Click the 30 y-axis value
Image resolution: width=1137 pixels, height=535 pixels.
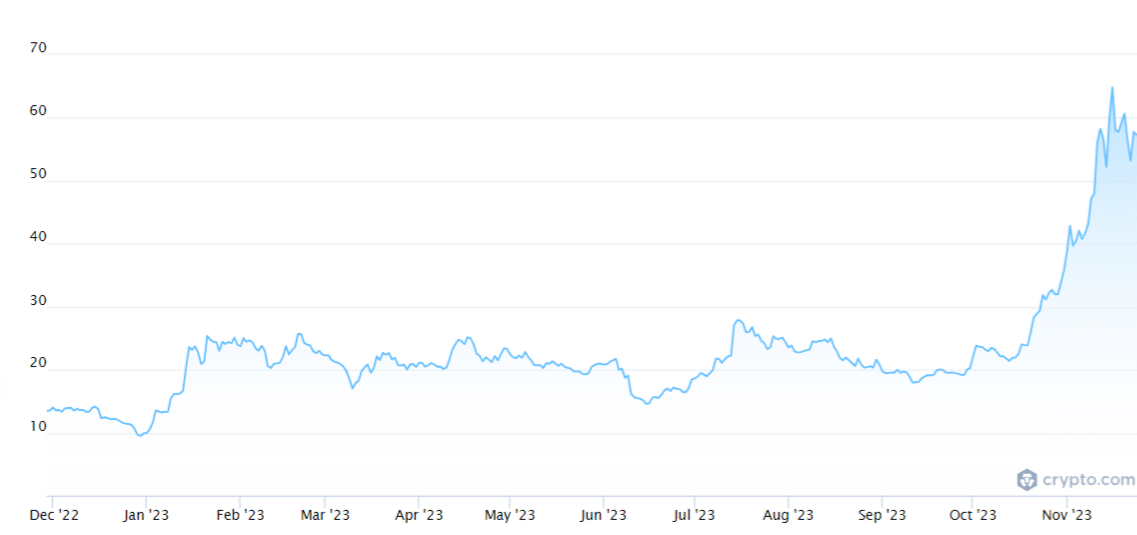pos(38,300)
